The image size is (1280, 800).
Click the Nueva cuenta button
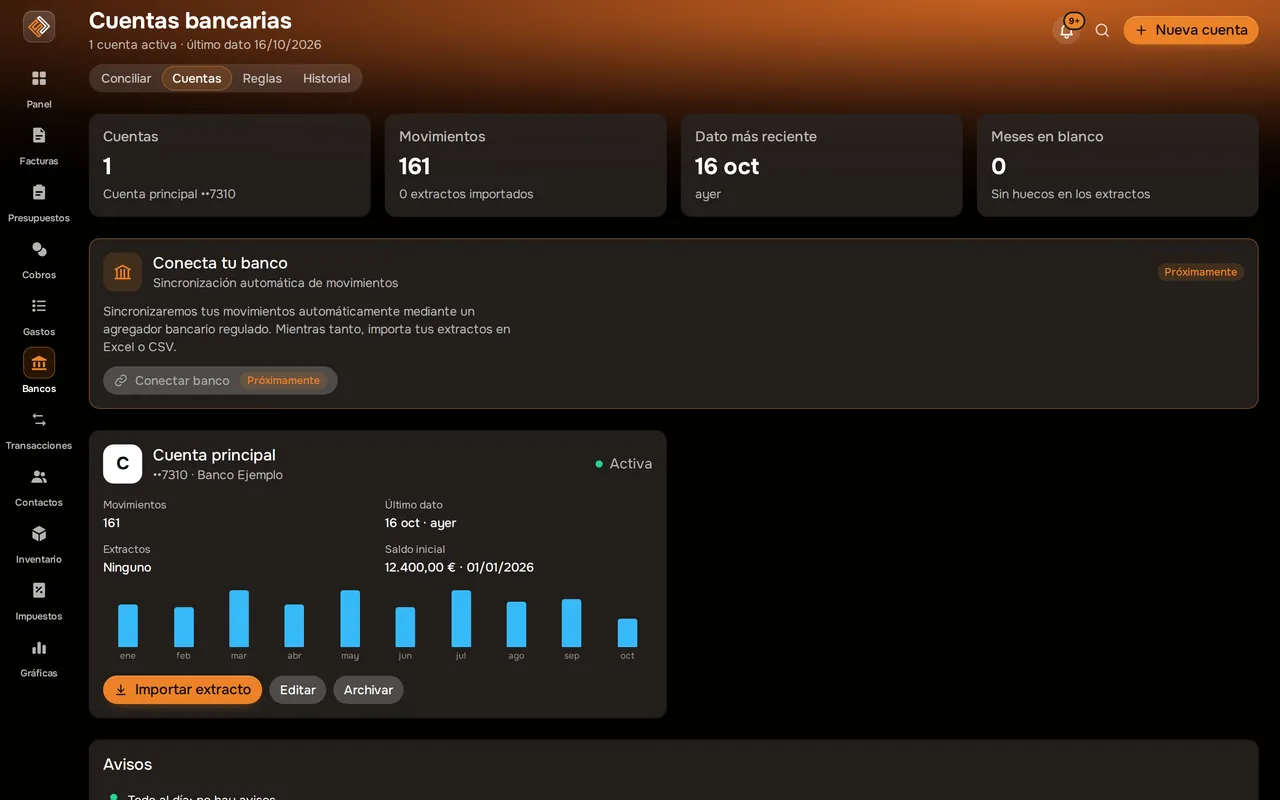1191,30
